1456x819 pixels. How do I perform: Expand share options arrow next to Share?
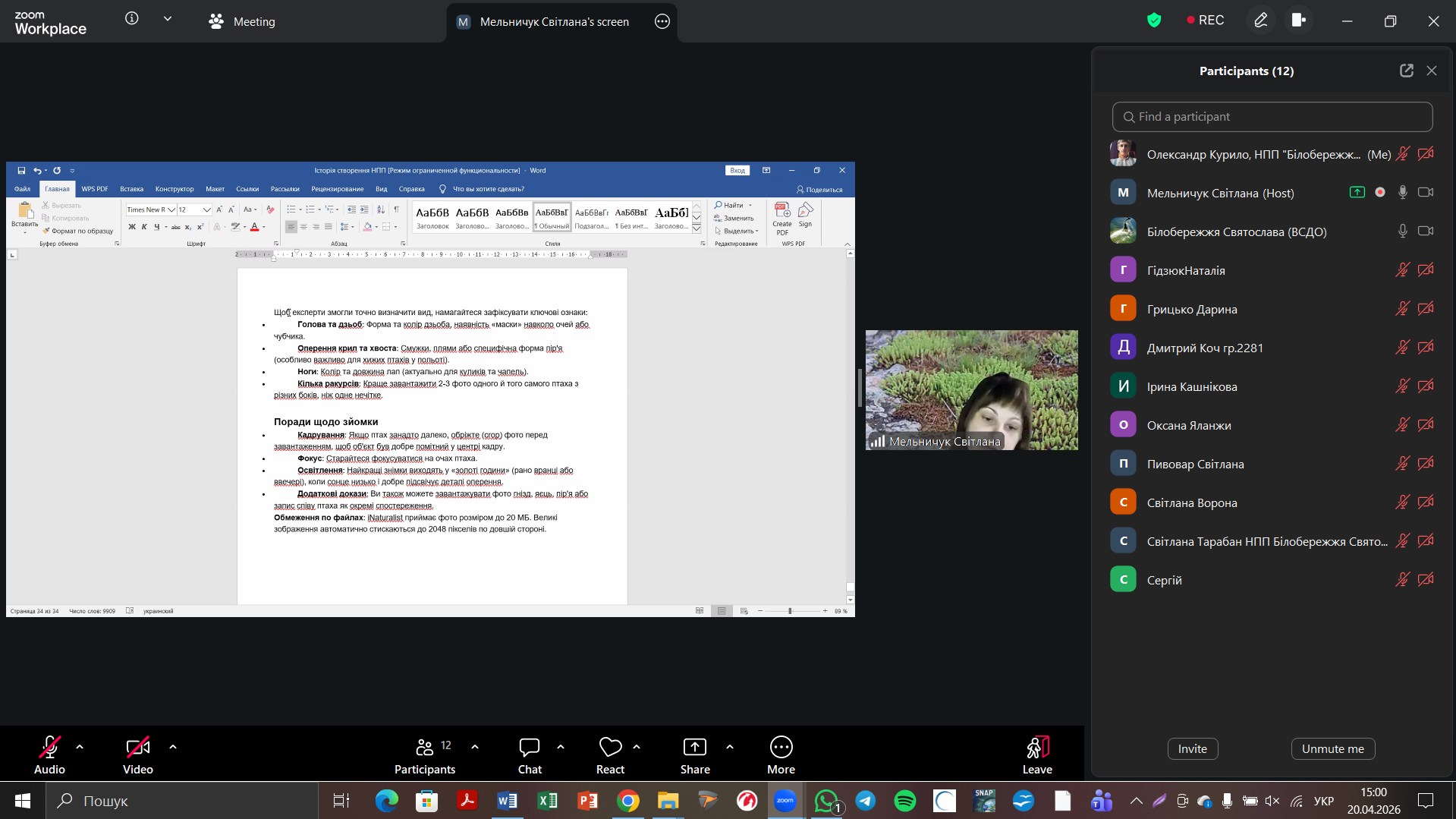click(730, 747)
